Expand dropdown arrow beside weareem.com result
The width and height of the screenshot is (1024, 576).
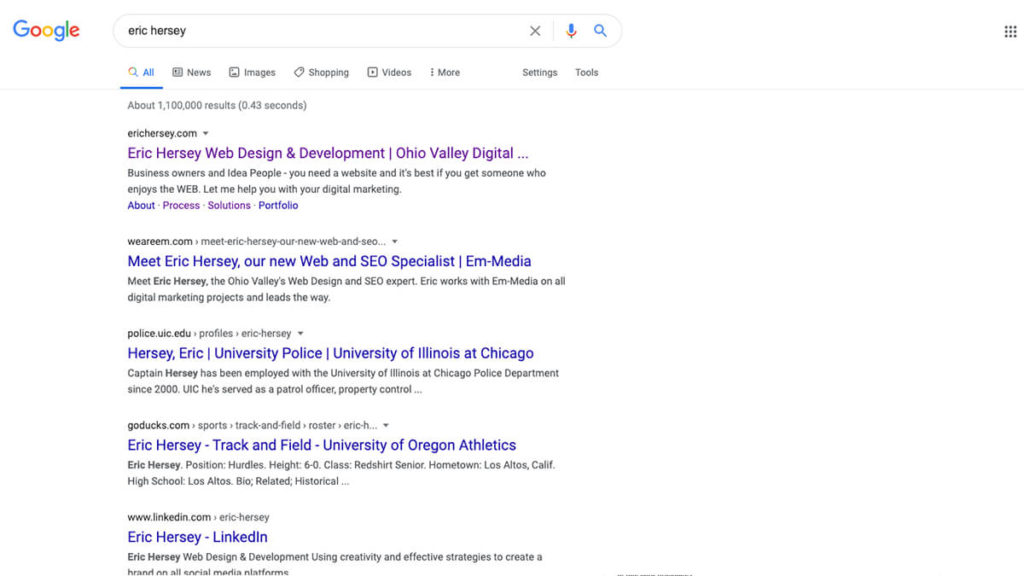[395, 241]
